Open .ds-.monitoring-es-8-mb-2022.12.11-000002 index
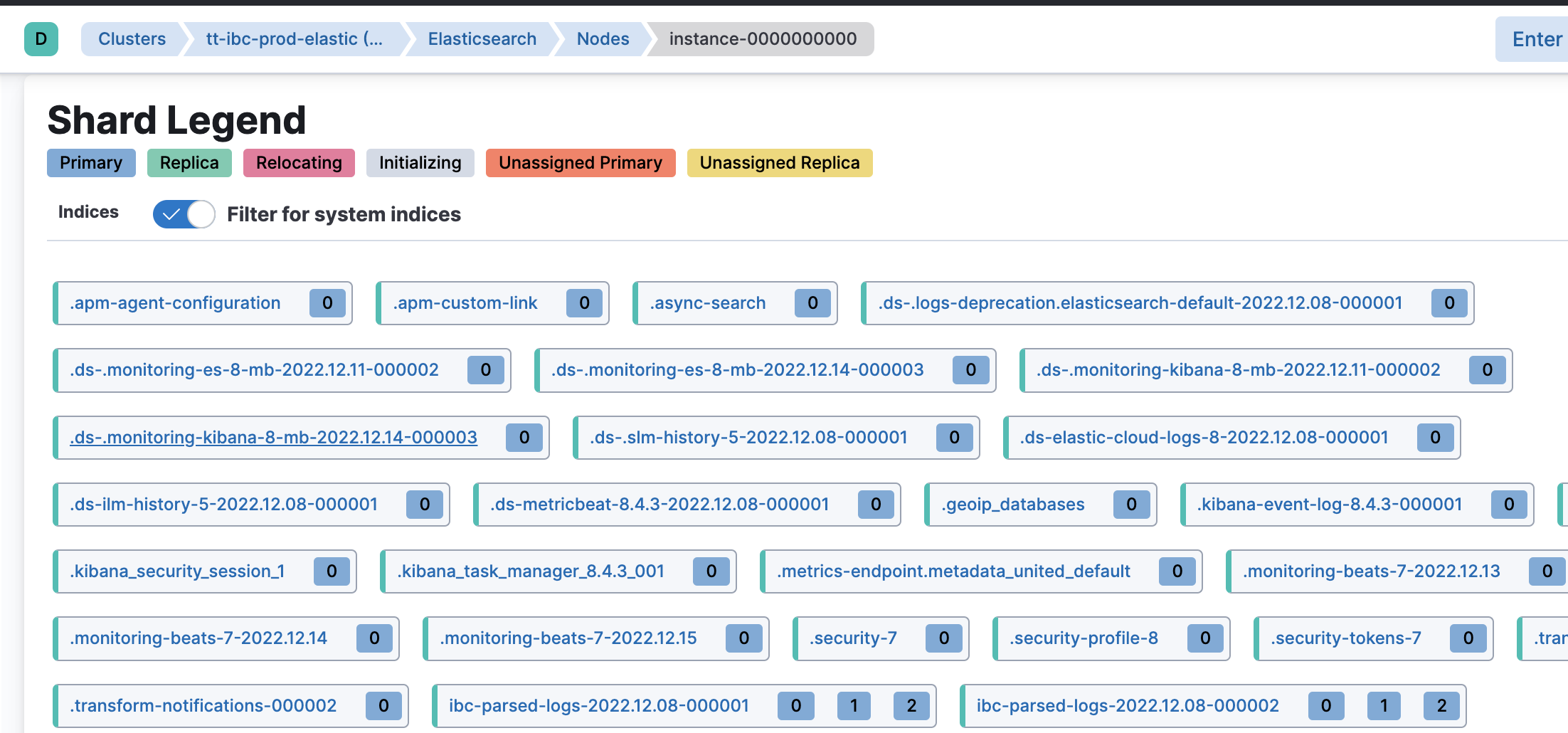The image size is (1568, 733). pyautogui.click(x=254, y=370)
